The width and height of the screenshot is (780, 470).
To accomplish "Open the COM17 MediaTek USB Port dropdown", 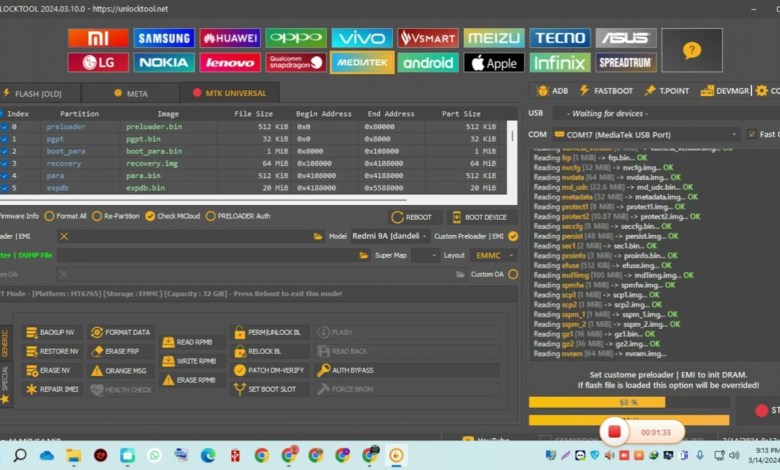I will coord(650,134).
